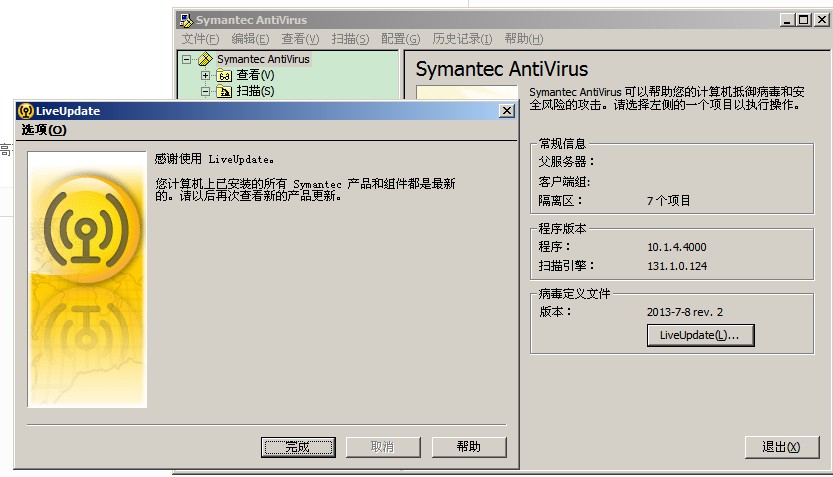Click the 客户端组 label
The height and width of the screenshot is (477, 833).
[x=564, y=182]
